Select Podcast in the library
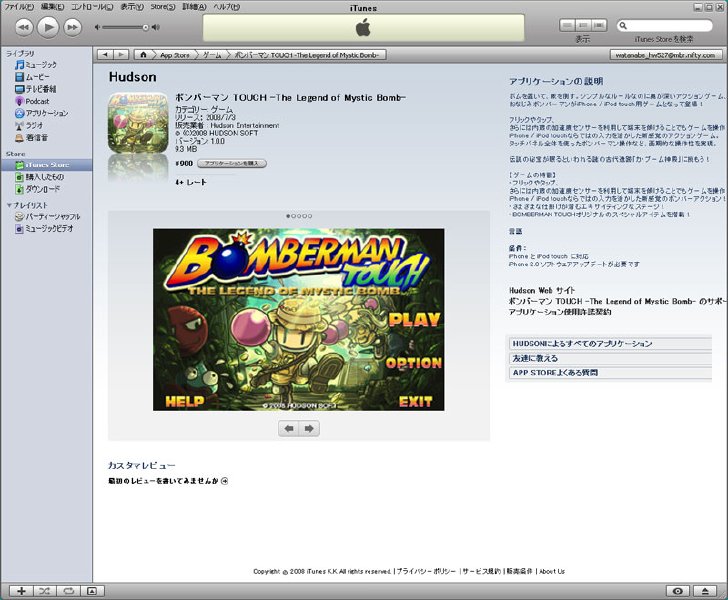The height and width of the screenshot is (600, 728). 32,101
